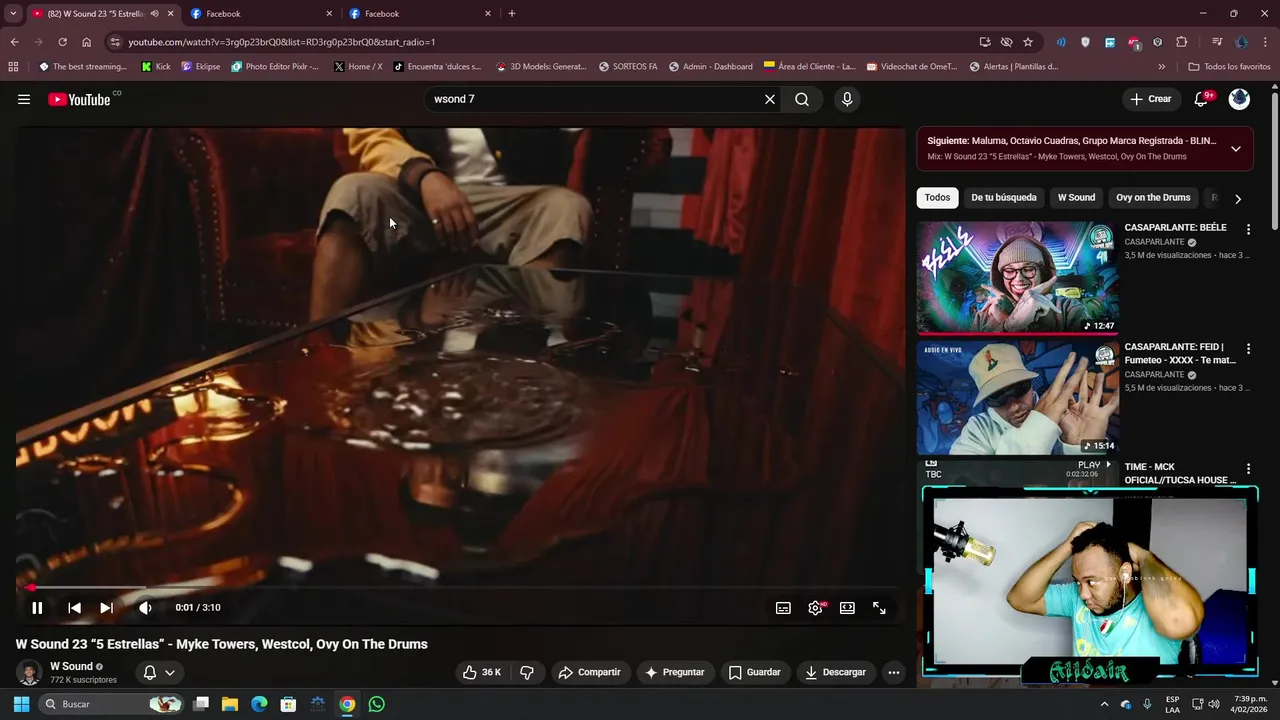The image size is (1280, 720).
Task: Open the Kick bookmark
Action: [156, 67]
